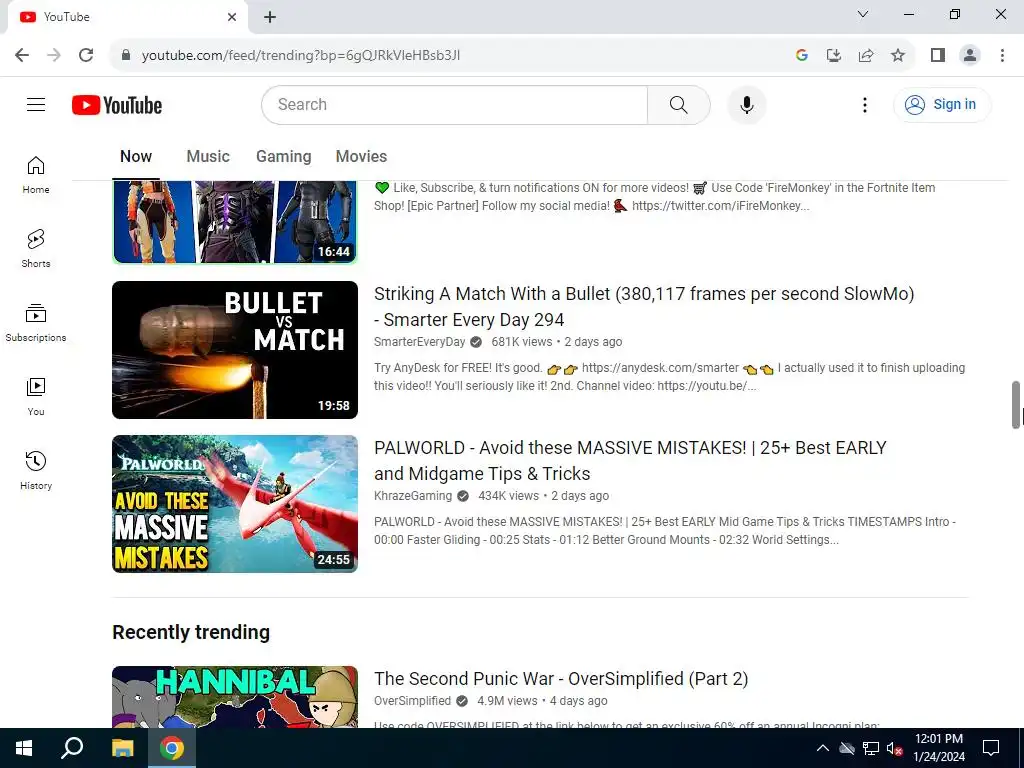1024x768 pixels.
Task: Click the "434K views" text
Action: click(x=508, y=496)
